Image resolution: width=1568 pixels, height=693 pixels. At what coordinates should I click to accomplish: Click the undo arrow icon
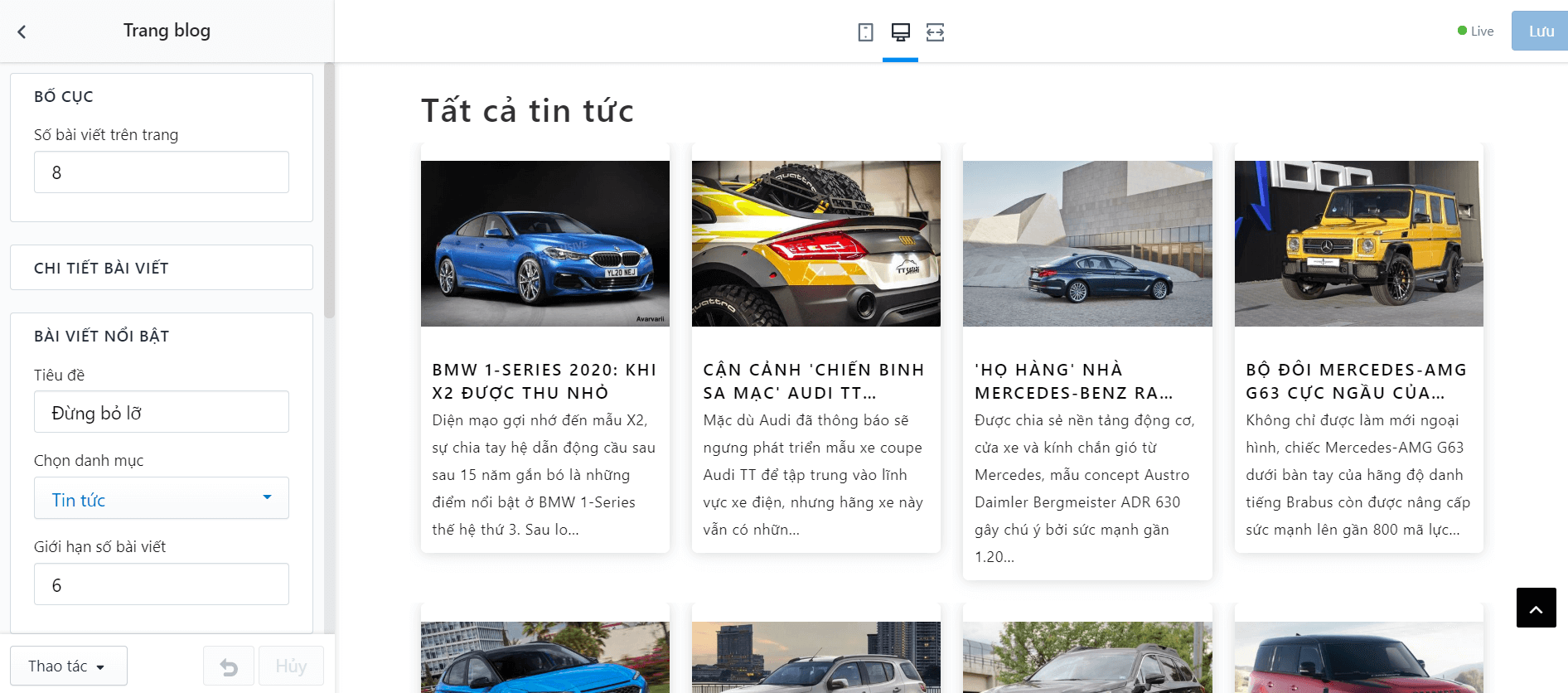tap(229, 666)
